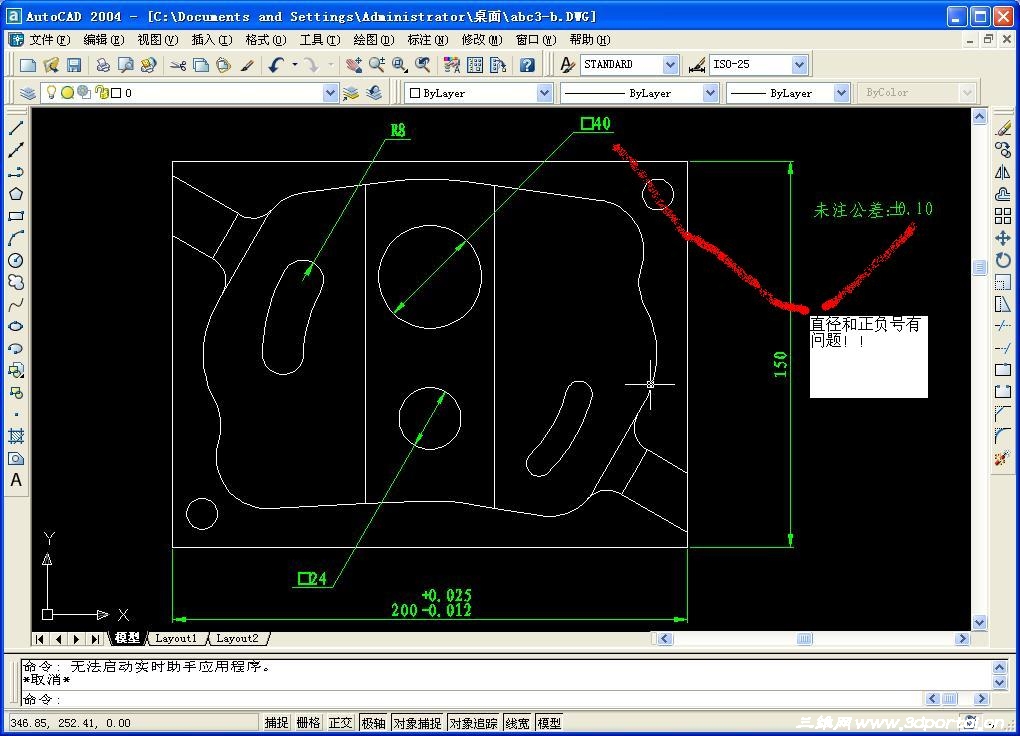Open the Undo history dropdown arrow
Screen dimensions: 1020x736
pyautogui.click(x=295, y=64)
